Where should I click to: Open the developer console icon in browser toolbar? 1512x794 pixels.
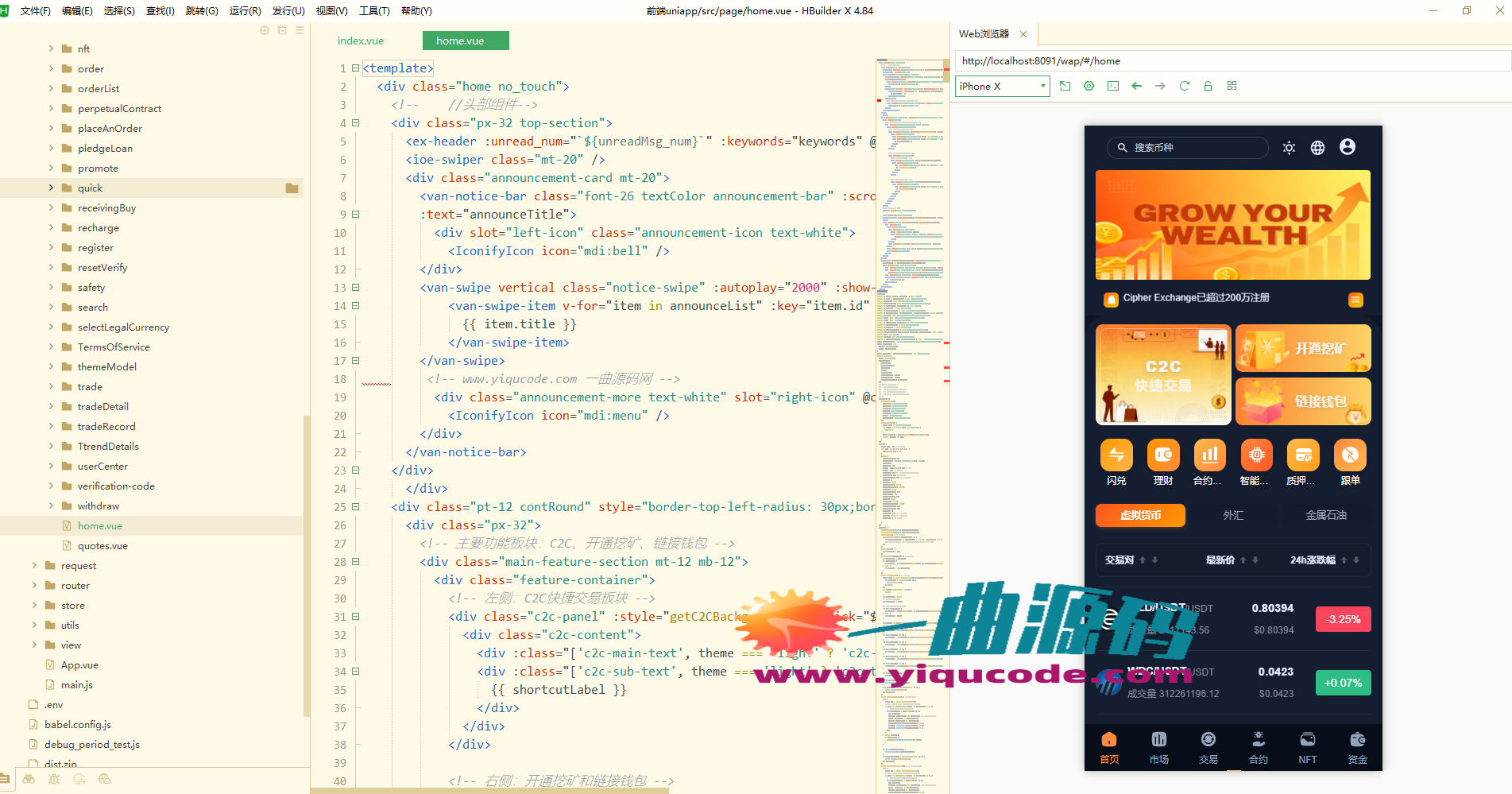(1112, 86)
